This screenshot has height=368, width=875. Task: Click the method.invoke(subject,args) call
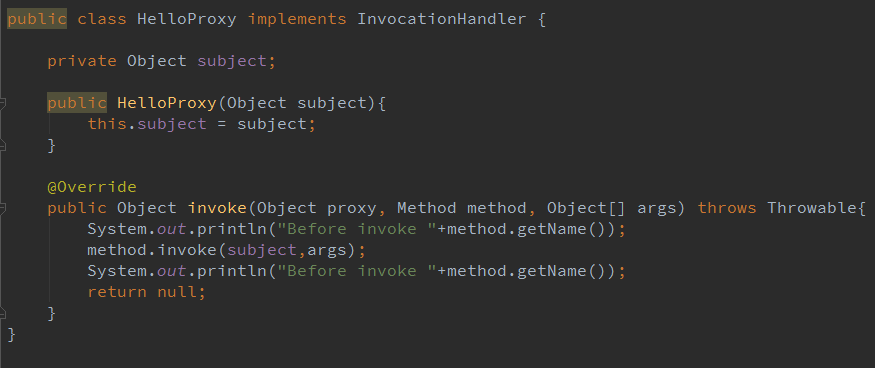pyautogui.click(x=226, y=250)
